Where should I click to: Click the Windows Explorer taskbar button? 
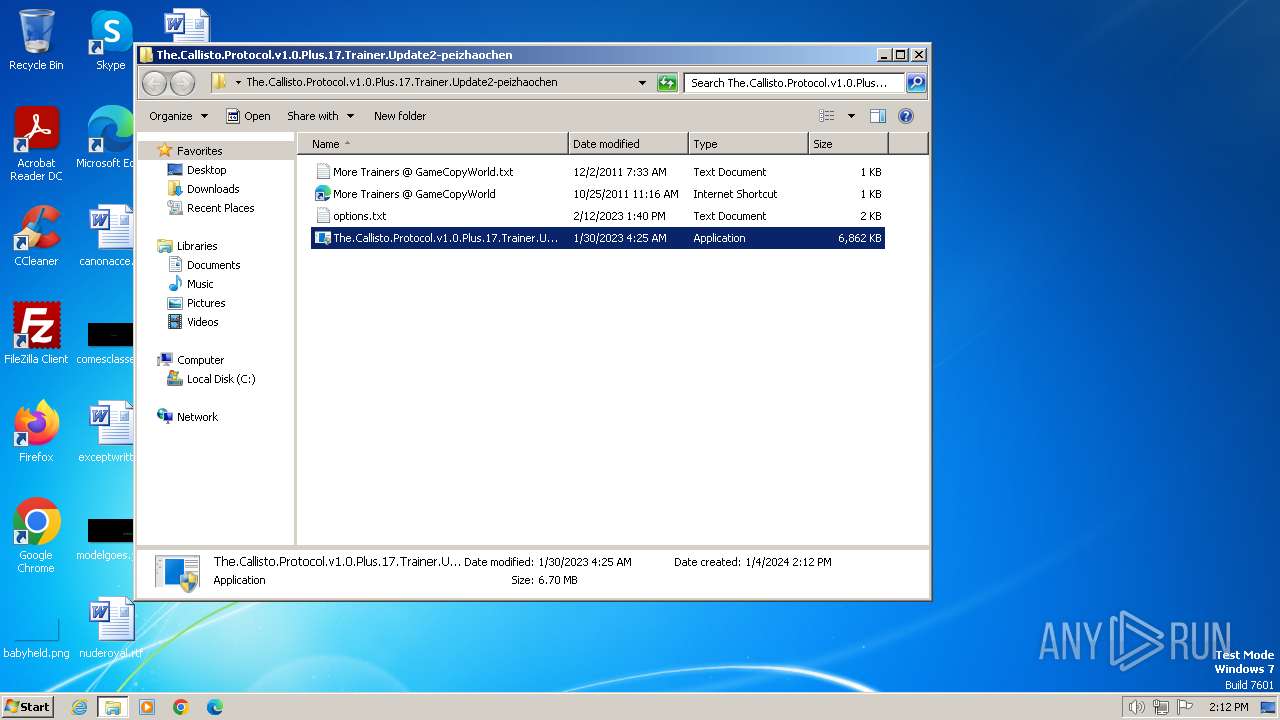pyautogui.click(x=112, y=707)
